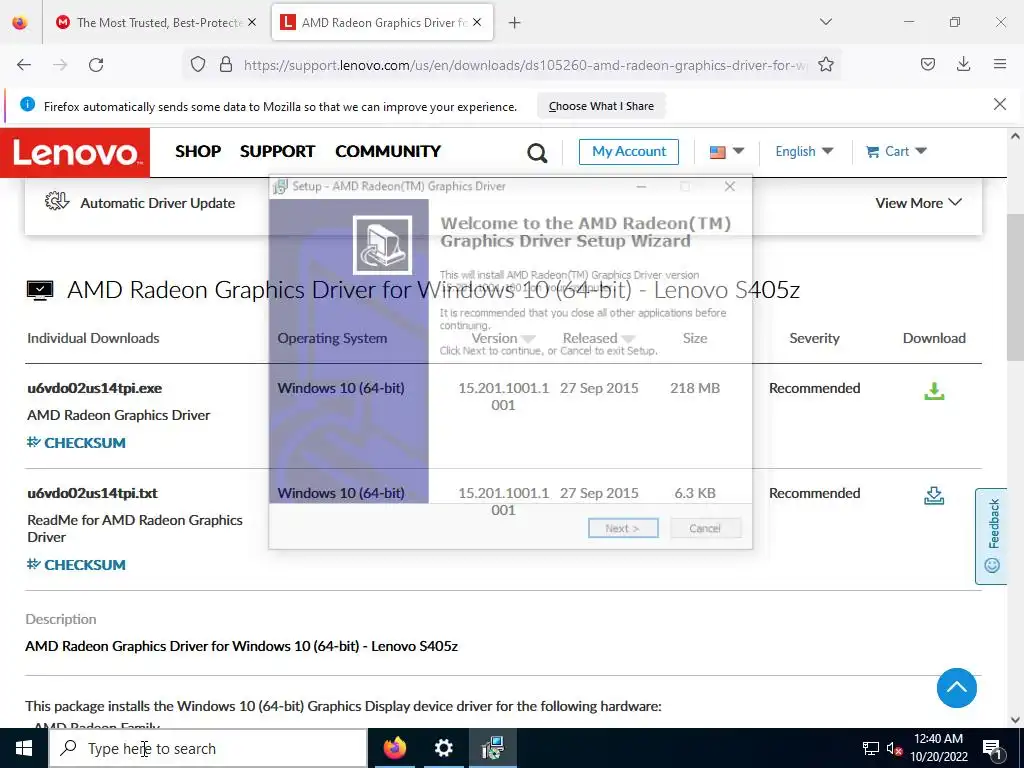Click the Firefox back arrow
The height and width of the screenshot is (768, 1024).
(x=24, y=65)
